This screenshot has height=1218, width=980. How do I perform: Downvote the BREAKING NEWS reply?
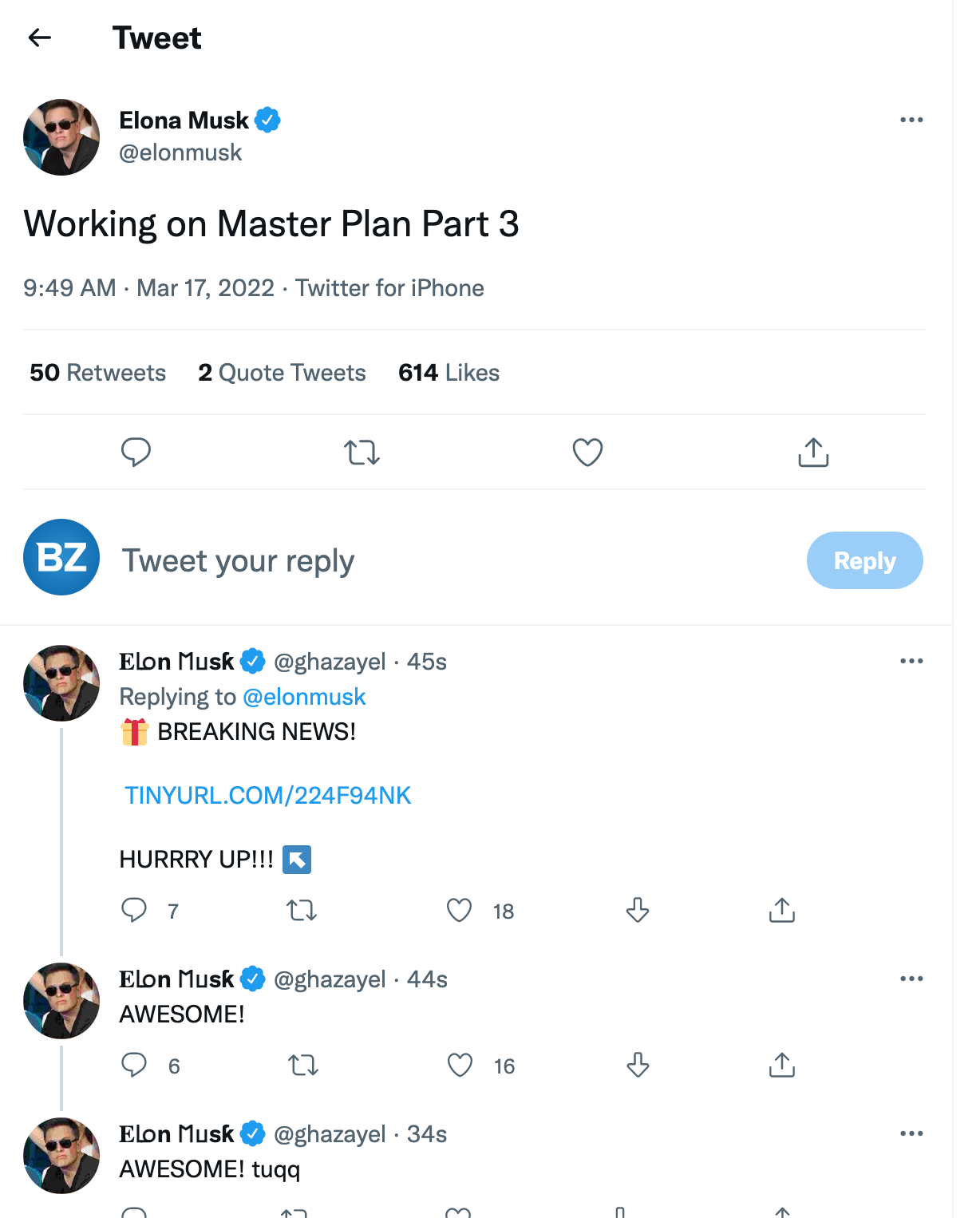[638, 910]
